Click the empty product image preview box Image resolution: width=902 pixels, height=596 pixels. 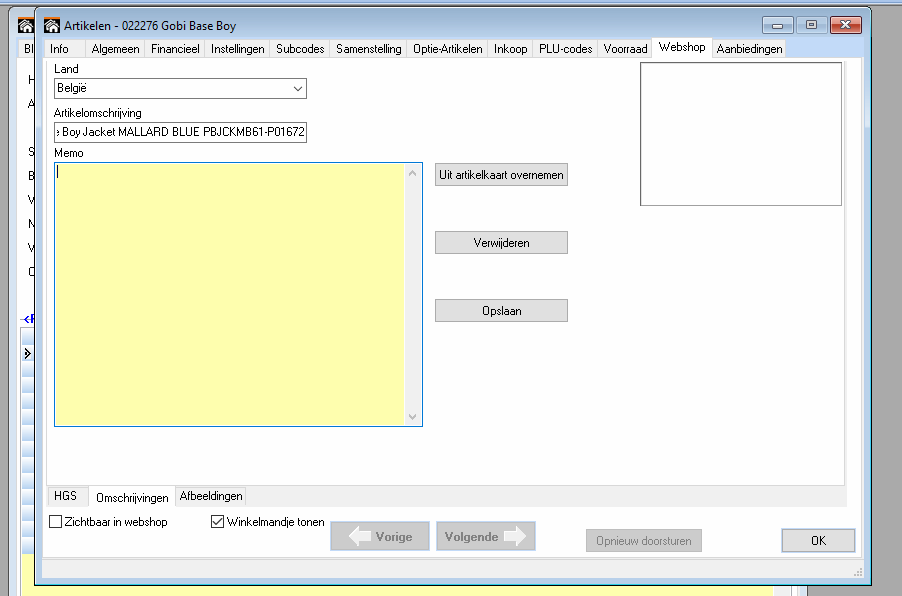point(740,134)
